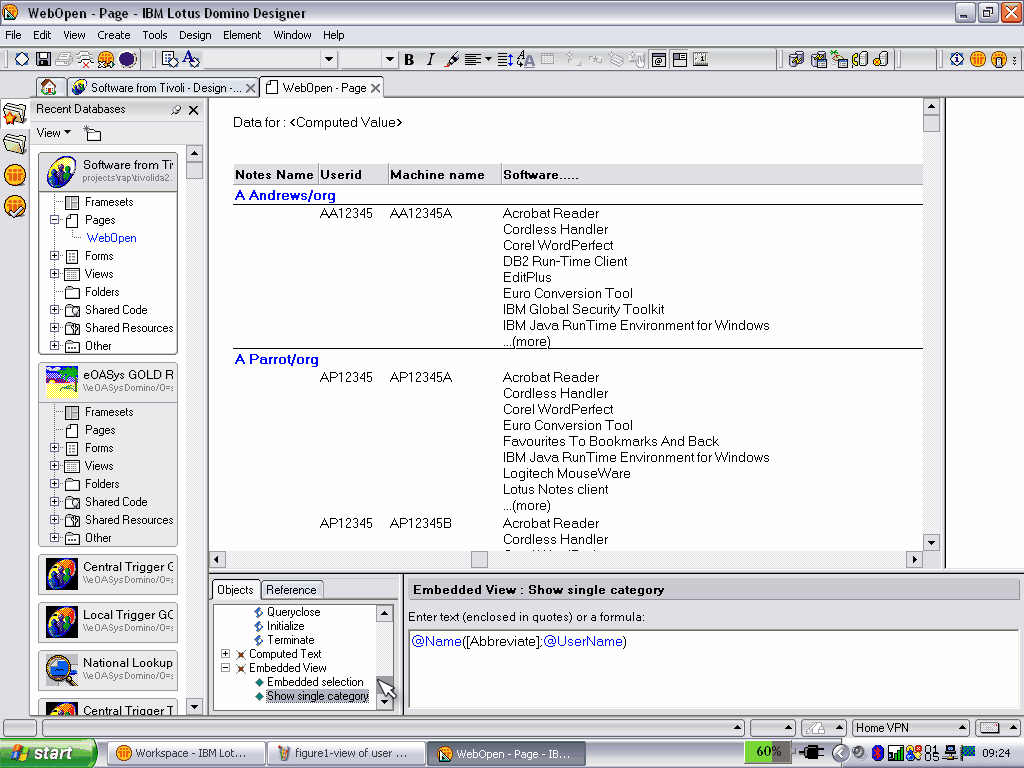Open the starred bookmarks folder in the left bar
The width and height of the screenshot is (1024, 768).
(x=14, y=114)
